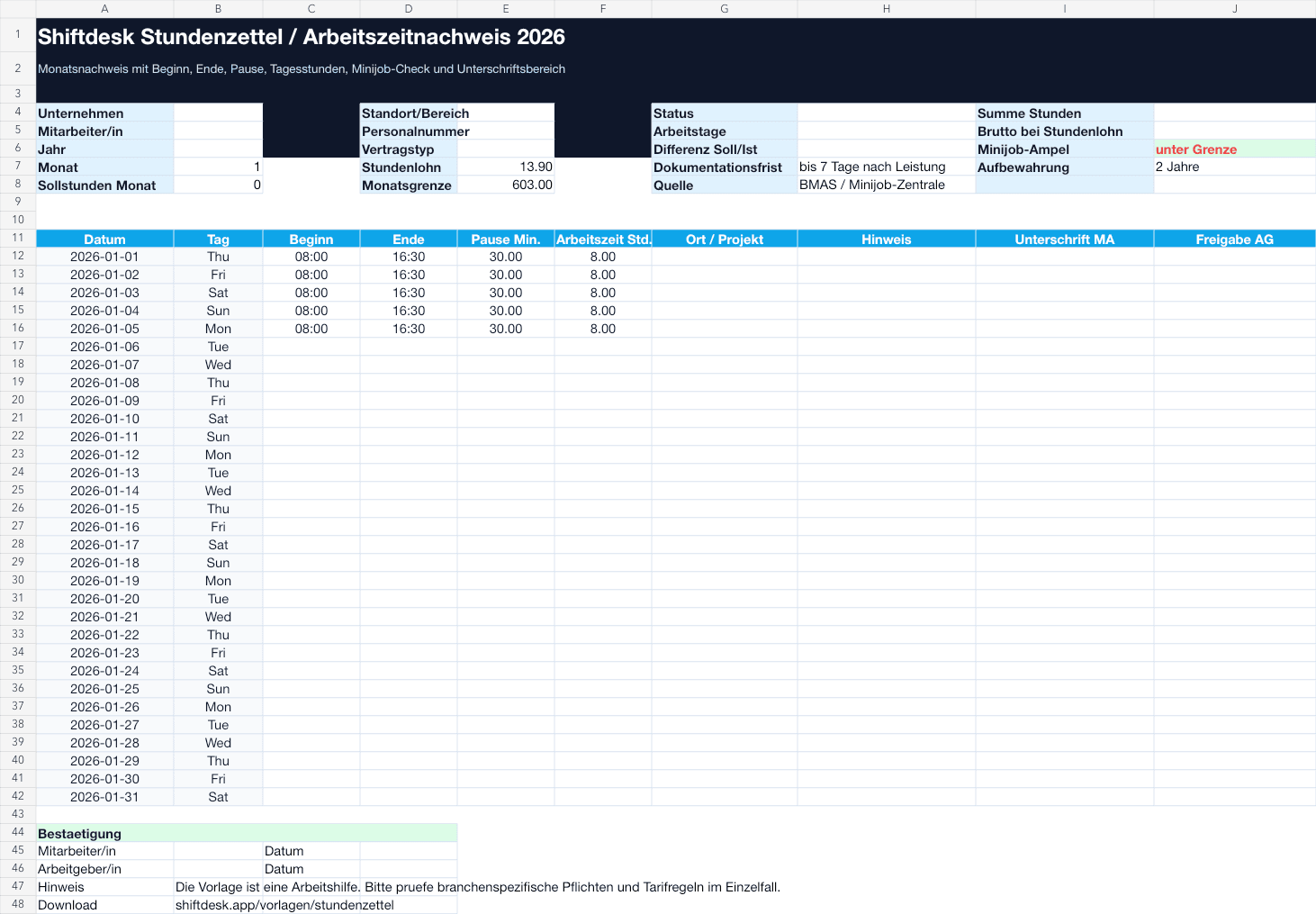Viewport: 1316px width, 914px height.
Task: Click the 'Differenz Soll/Ist' label cell
Action: (x=725, y=149)
